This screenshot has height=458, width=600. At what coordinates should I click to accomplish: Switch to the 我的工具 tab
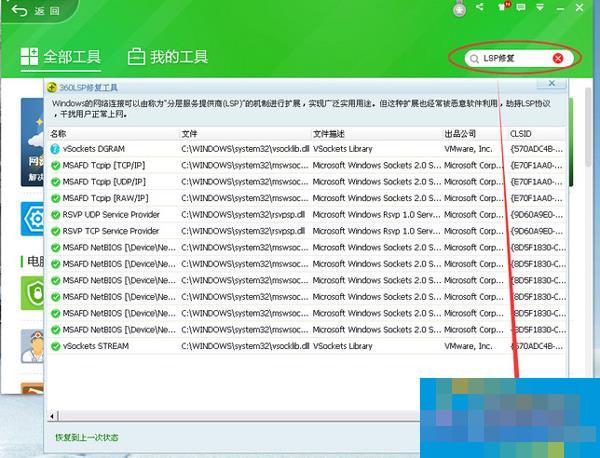(x=168, y=57)
